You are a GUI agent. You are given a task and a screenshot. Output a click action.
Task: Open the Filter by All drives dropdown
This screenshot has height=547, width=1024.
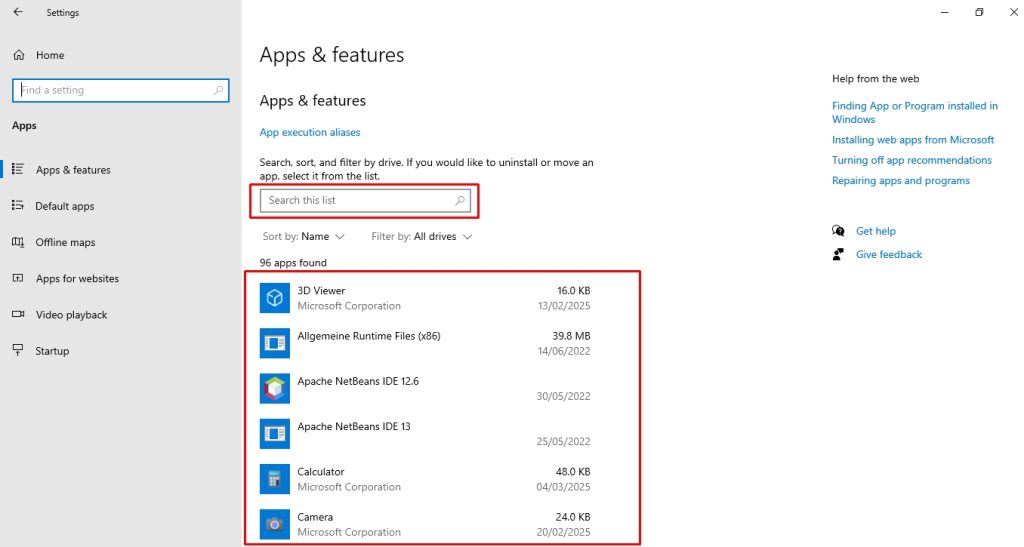[x=421, y=236]
